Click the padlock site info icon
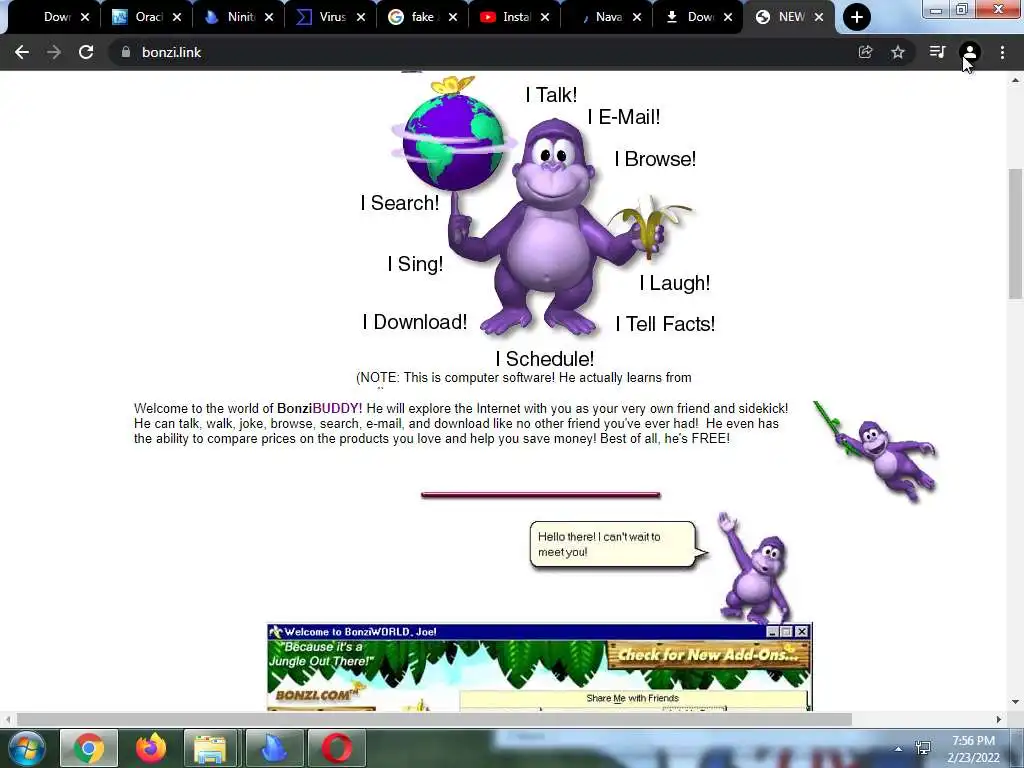 pos(125,52)
